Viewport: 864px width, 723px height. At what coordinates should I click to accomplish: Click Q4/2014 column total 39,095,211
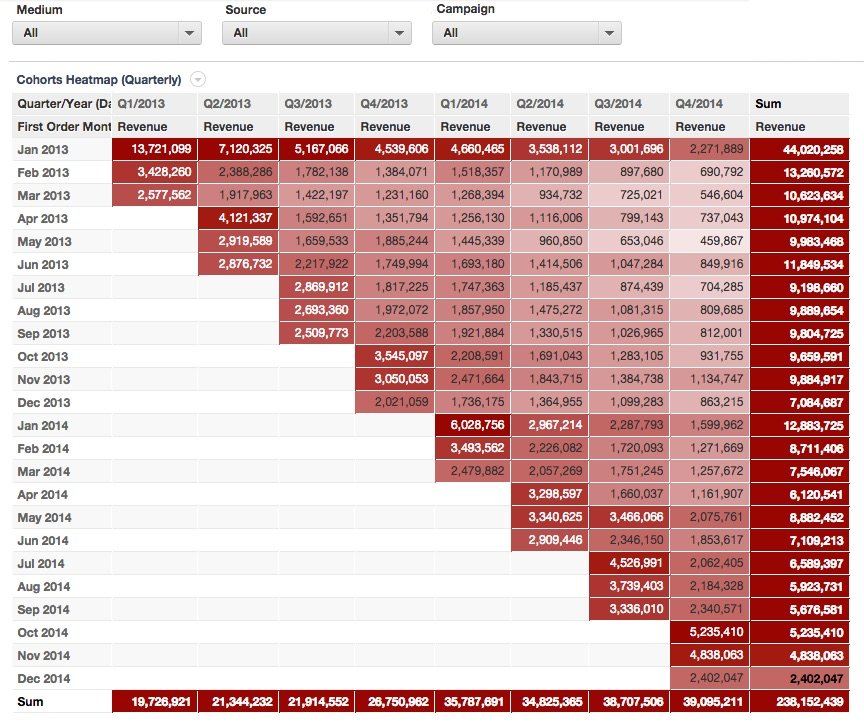point(710,702)
